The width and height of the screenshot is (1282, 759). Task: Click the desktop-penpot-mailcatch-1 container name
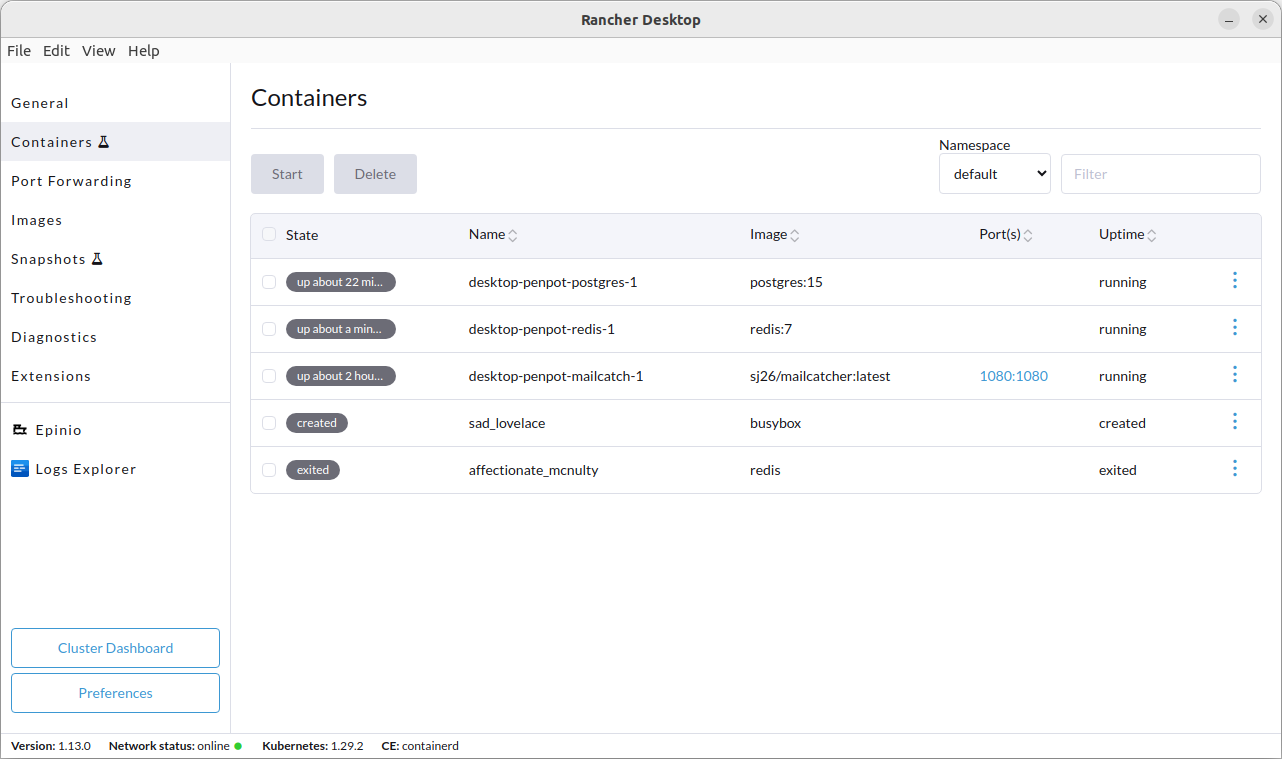(556, 376)
